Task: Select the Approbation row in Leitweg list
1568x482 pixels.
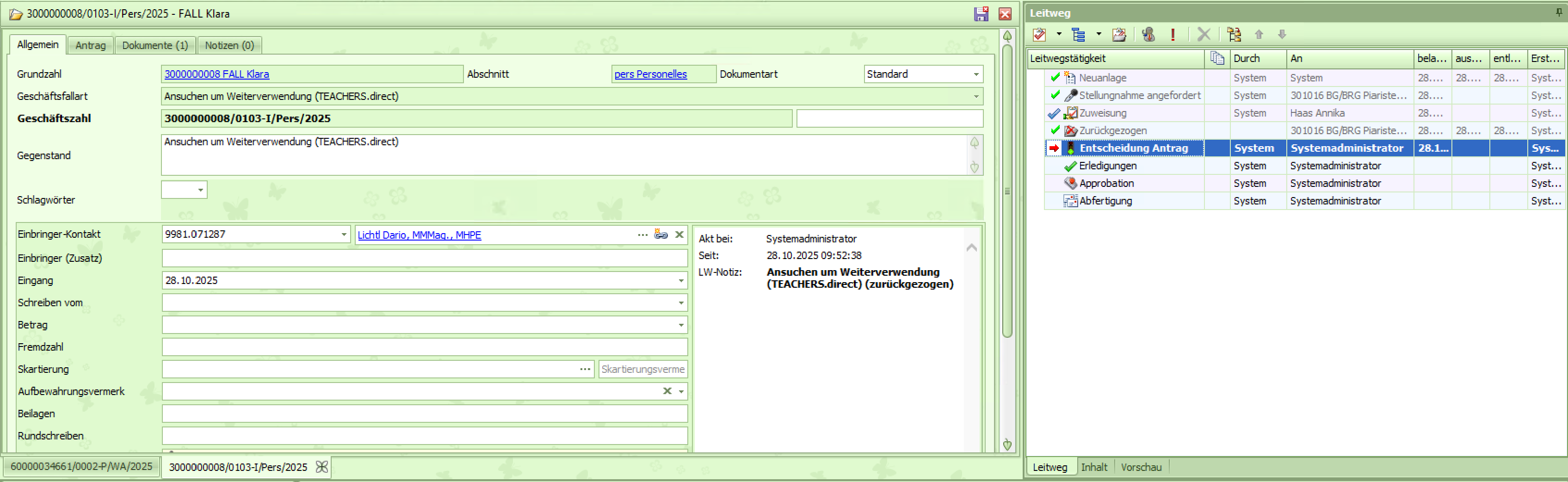Action: coord(1106,183)
